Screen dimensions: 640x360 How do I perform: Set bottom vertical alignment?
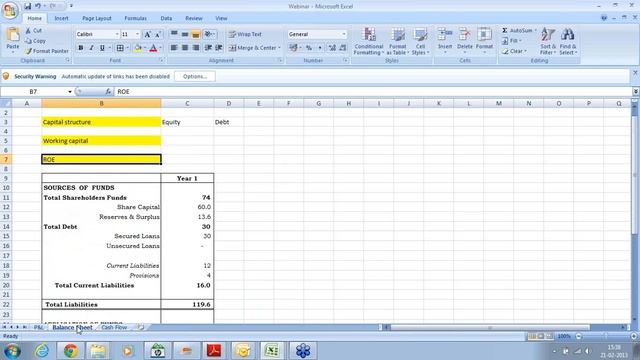[x=196, y=34]
